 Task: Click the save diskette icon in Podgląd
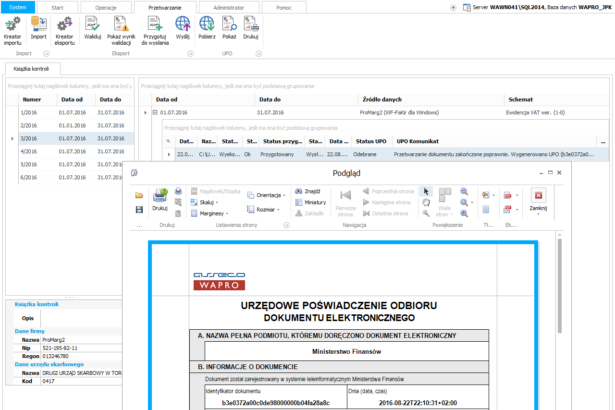pyautogui.click(x=139, y=210)
